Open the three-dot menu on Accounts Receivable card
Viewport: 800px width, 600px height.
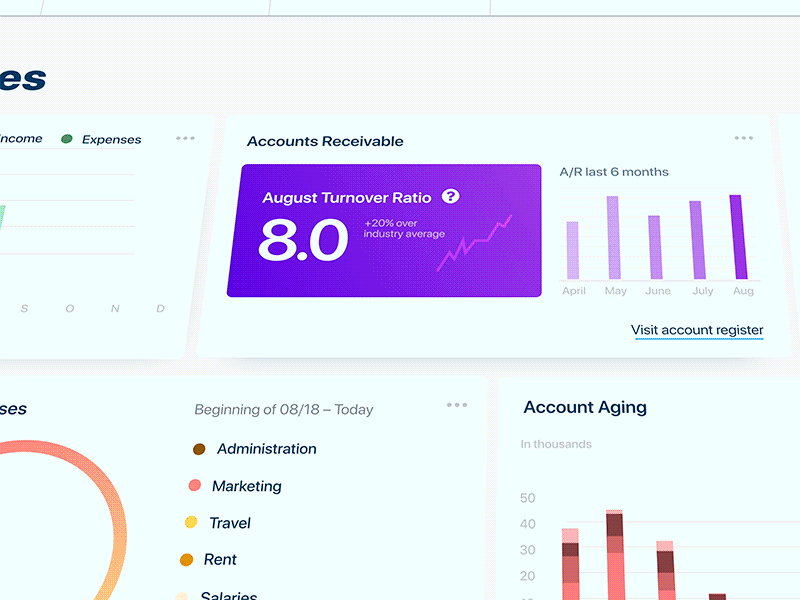coord(744,138)
